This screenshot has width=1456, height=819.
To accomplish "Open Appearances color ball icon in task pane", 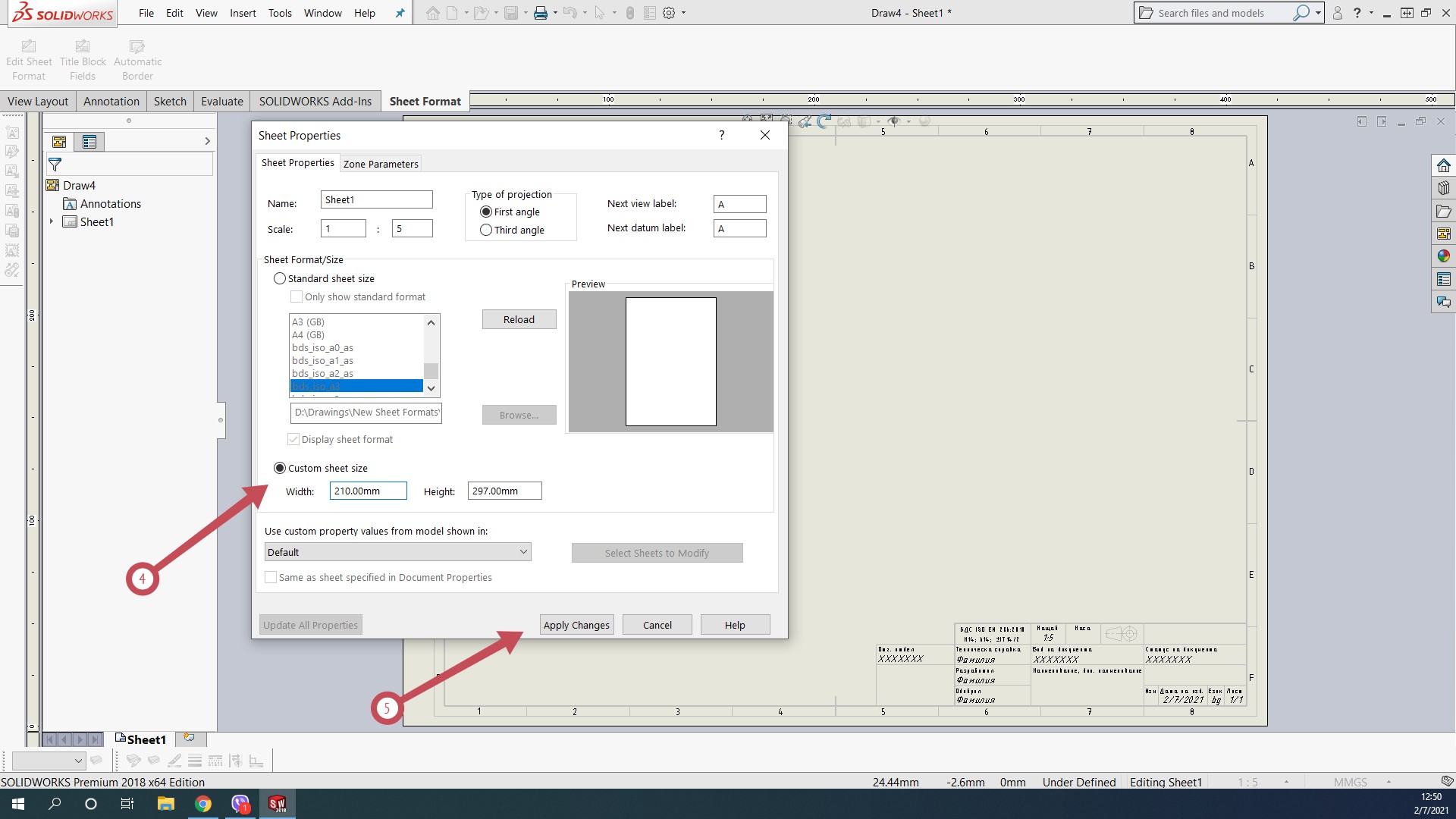I will tap(1443, 256).
